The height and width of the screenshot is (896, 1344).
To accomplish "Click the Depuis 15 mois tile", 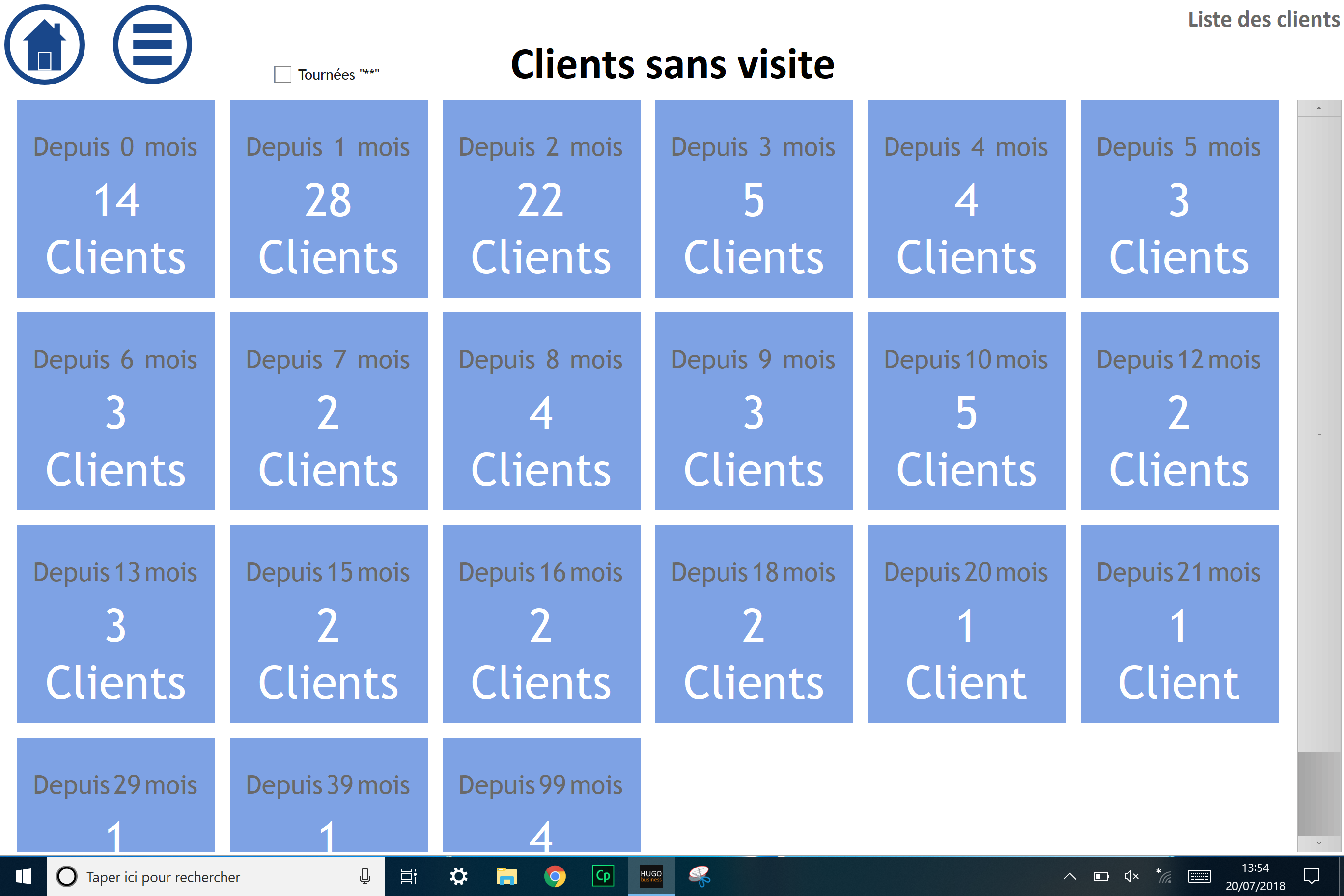I will (x=329, y=624).
